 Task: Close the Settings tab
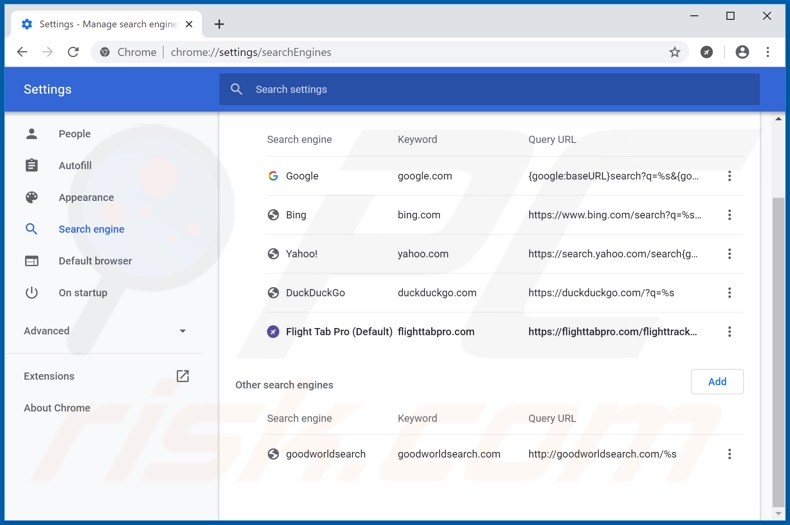[189, 24]
